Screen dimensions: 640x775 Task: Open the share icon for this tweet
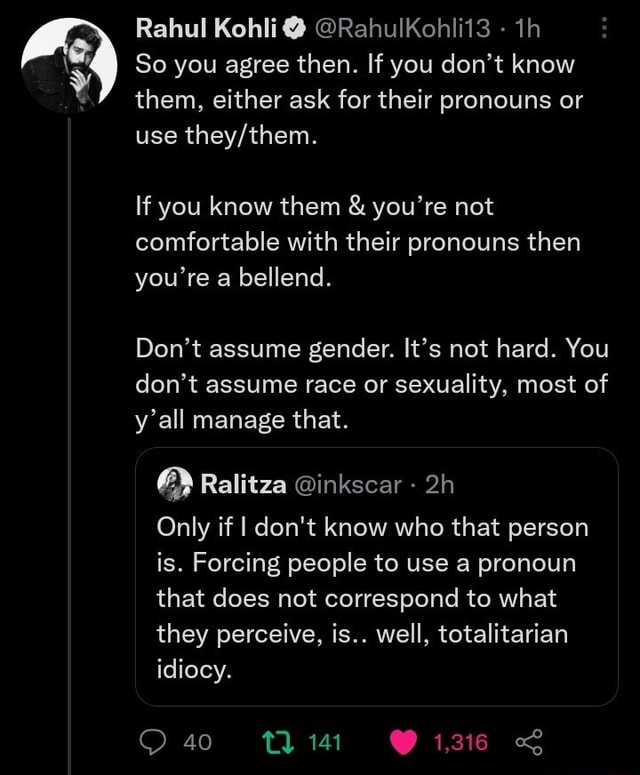pyautogui.click(x=526, y=741)
